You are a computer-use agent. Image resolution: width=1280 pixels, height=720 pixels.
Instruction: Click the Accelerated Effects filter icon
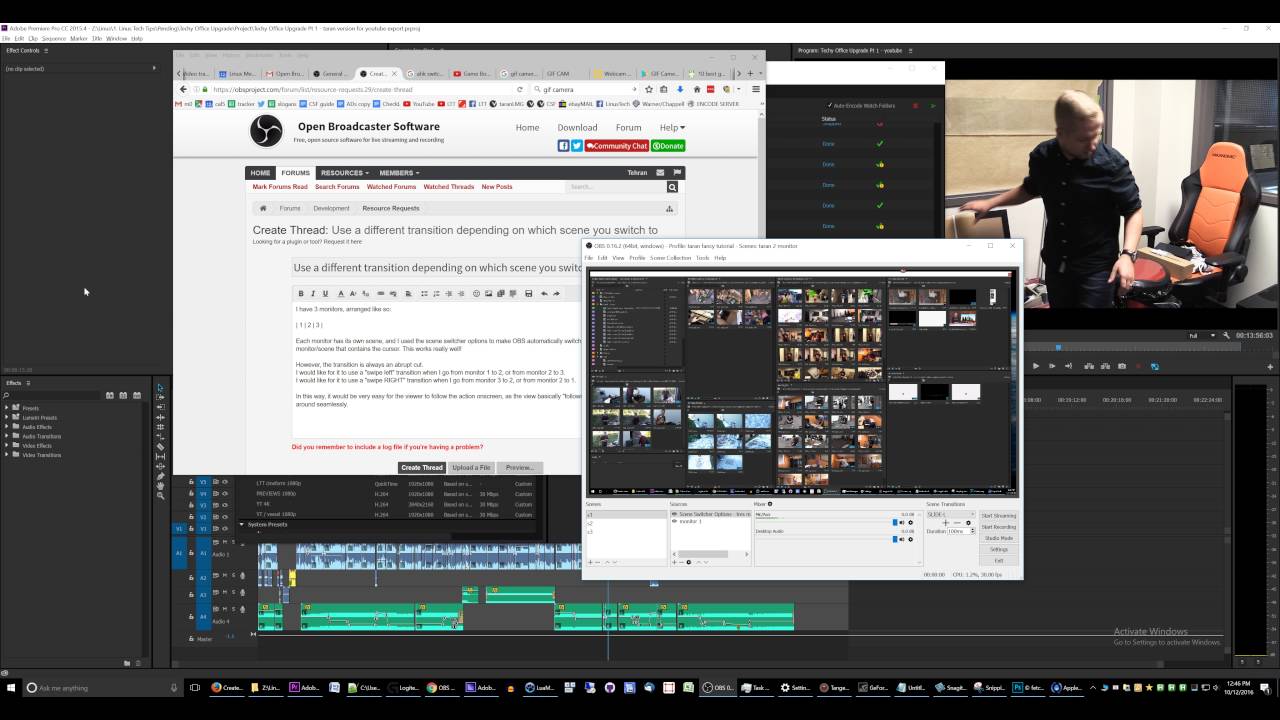pyautogui.click(x=110, y=395)
